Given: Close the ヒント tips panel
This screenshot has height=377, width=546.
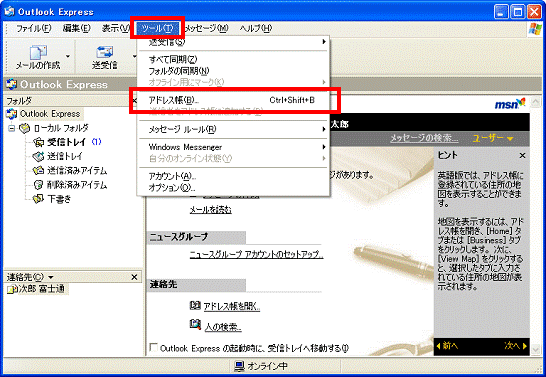Looking at the screenshot, I should point(522,156).
